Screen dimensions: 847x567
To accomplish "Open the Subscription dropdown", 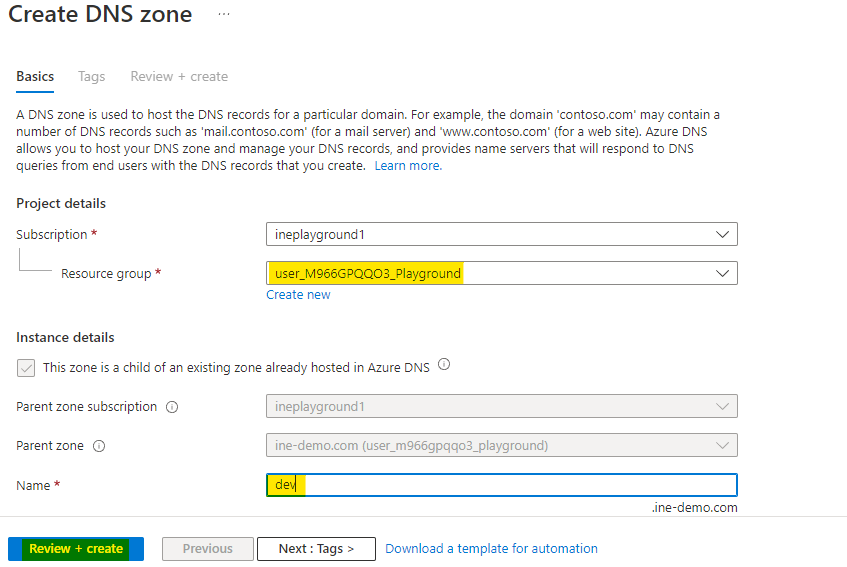I will click(x=501, y=234).
